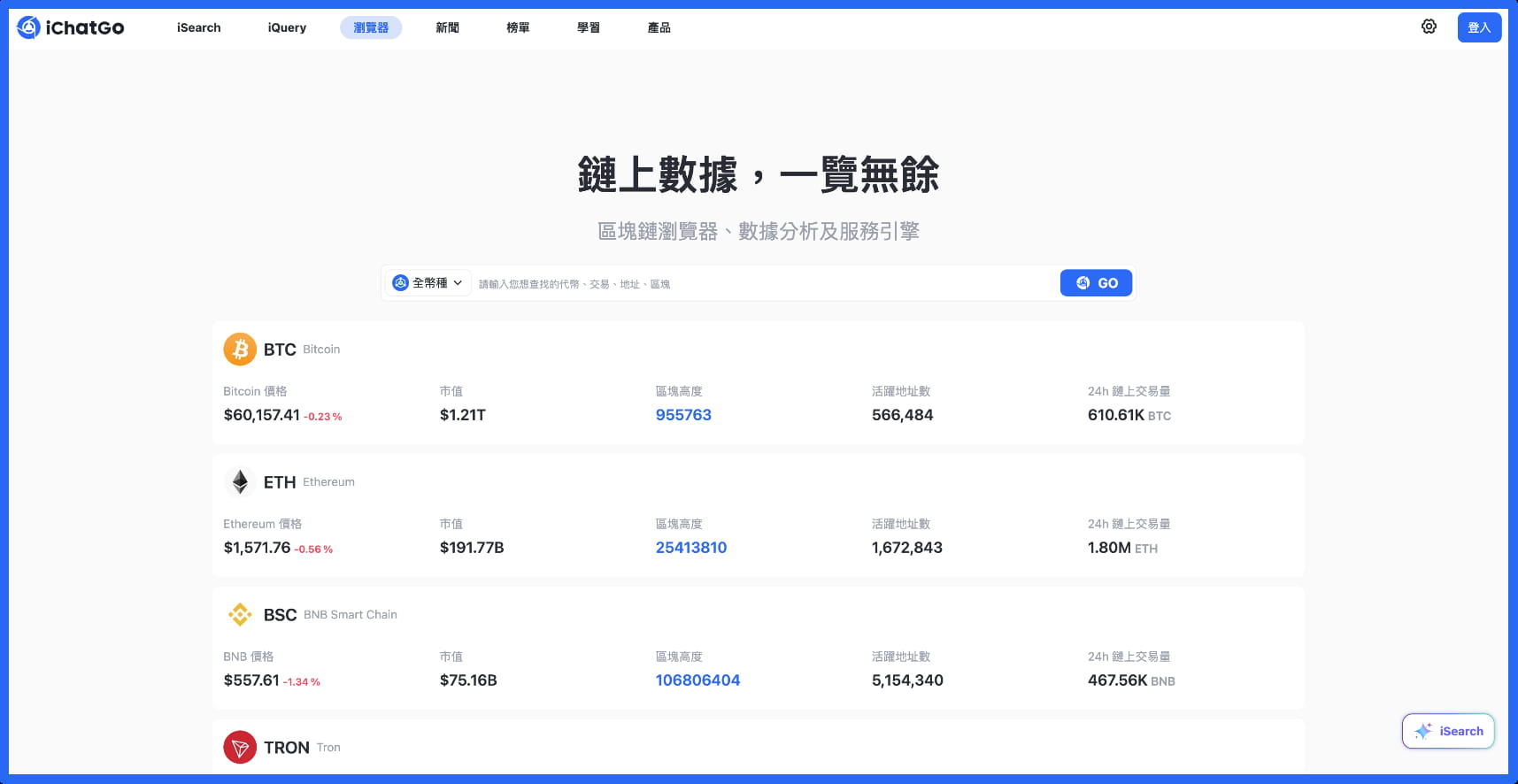Click the Ethereum diamond icon
Image resolution: width=1518 pixels, height=784 pixels.
click(240, 482)
